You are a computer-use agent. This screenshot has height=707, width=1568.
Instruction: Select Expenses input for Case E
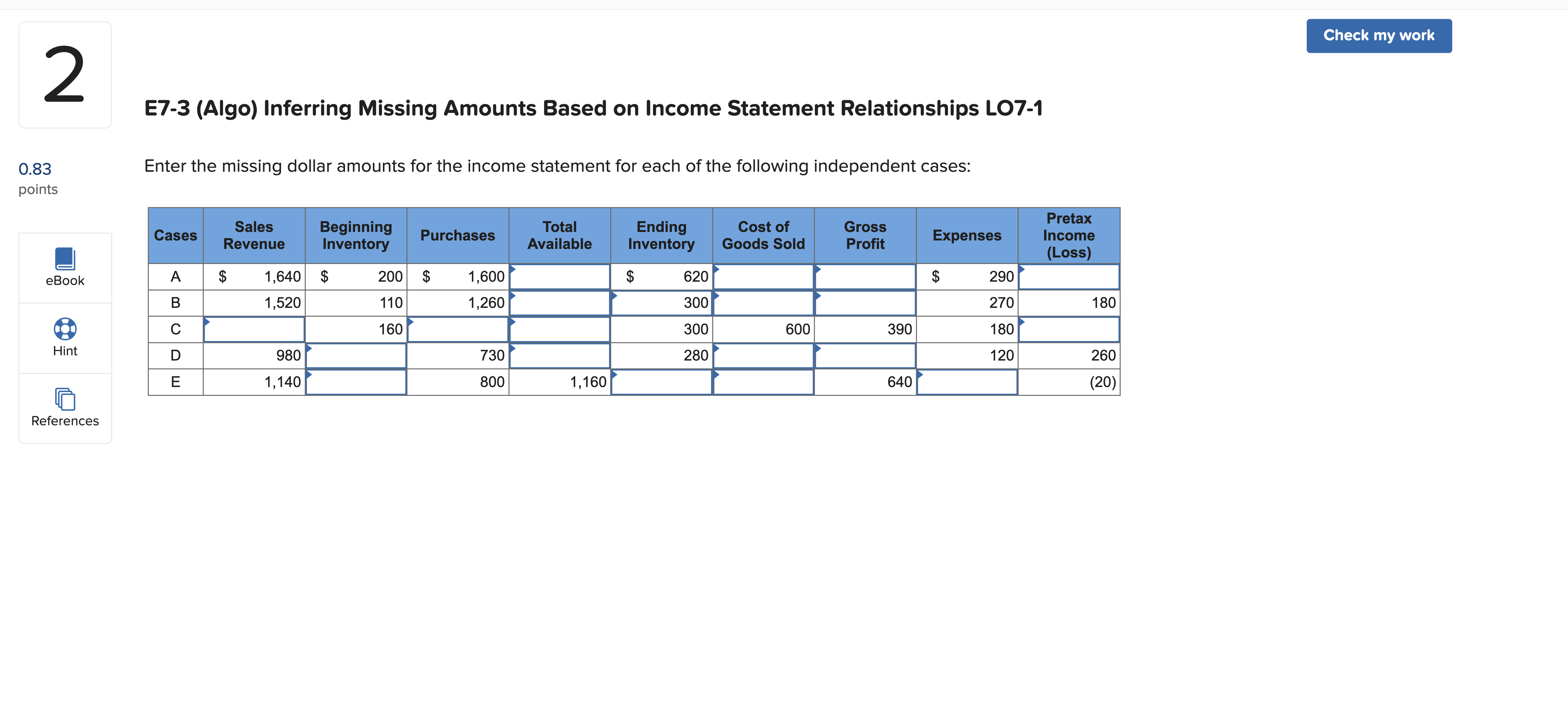tap(967, 382)
